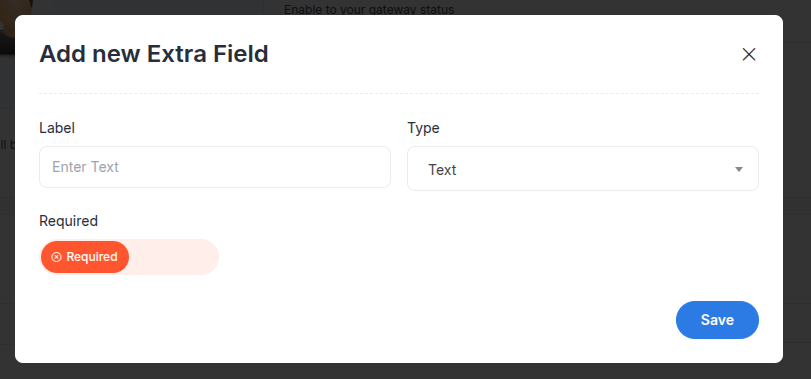Image resolution: width=811 pixels, height=379 pixels.
Task: Close the Add new Extra Field dialog
Action: [748, 54]
